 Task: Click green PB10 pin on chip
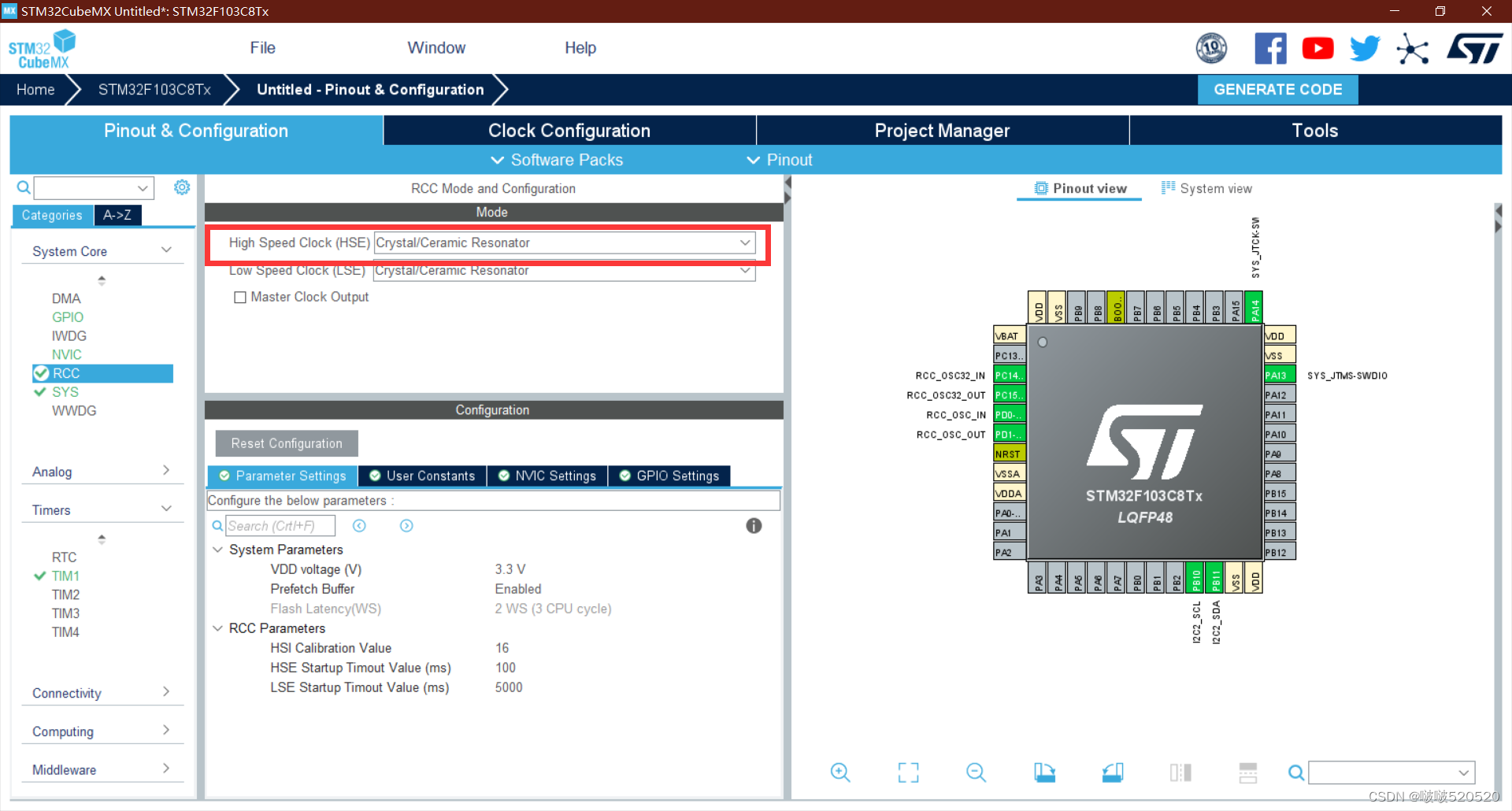pyautogui.click(x=1195, y=578)
